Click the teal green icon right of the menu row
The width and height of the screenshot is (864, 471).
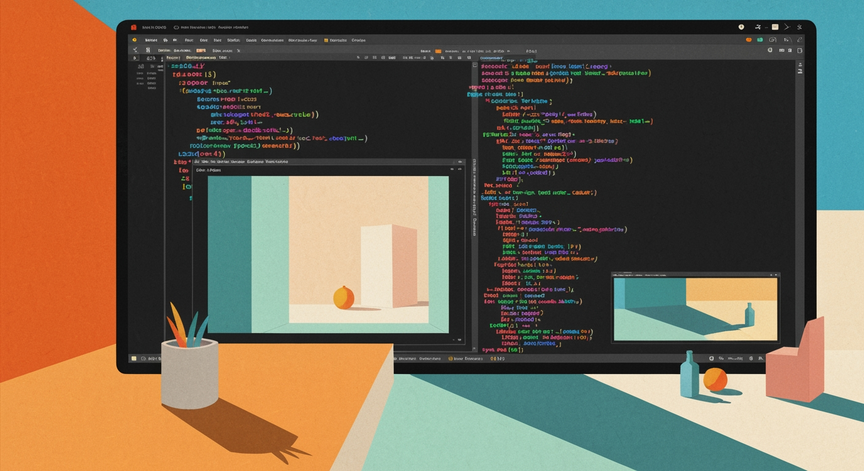(x=760, y=40)
